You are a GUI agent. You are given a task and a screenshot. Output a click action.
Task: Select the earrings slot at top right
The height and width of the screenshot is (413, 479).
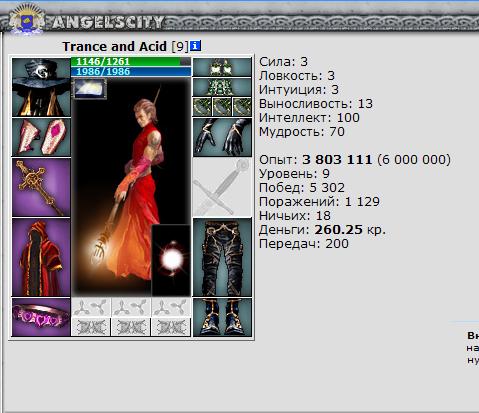222,67
